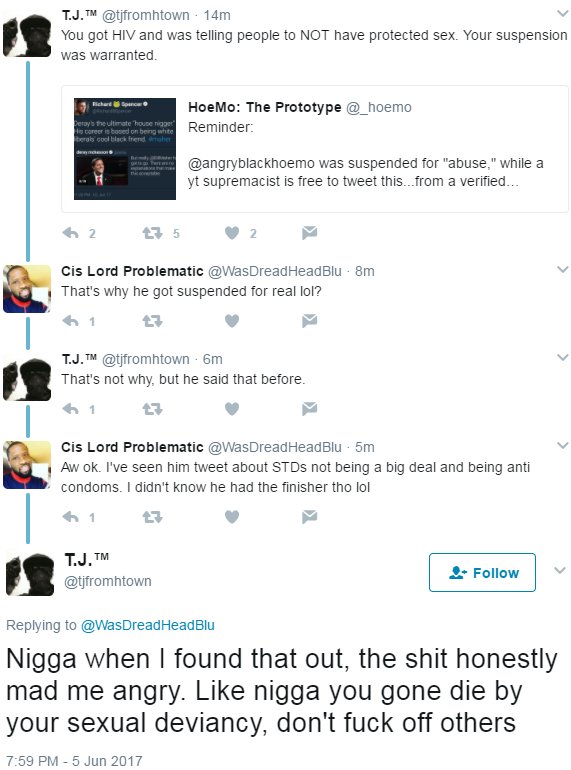The height and width of the screenshot is (770, 571).
Task: Retweet 'That's why he got suspended' tweet
Action: pos(152,321)
